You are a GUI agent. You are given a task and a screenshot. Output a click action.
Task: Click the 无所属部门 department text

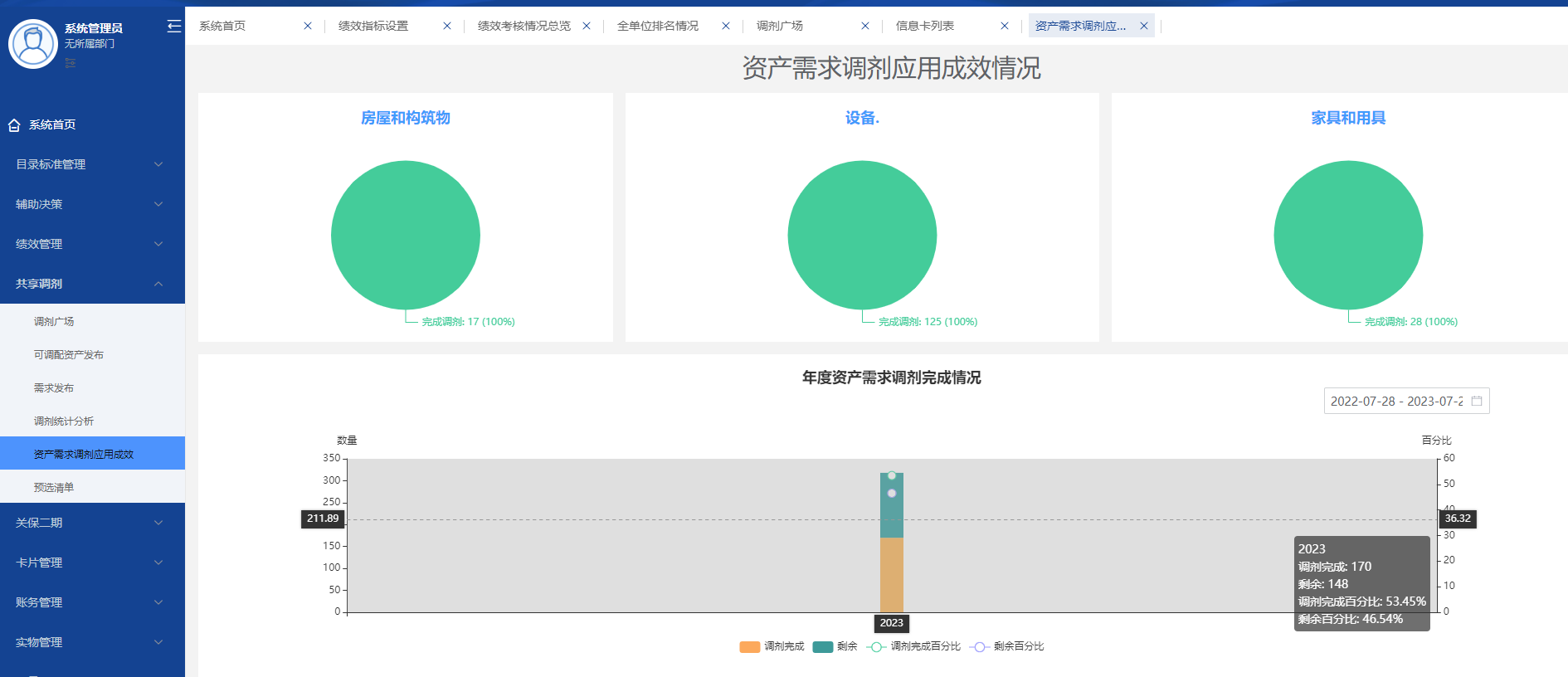[90, 44]
